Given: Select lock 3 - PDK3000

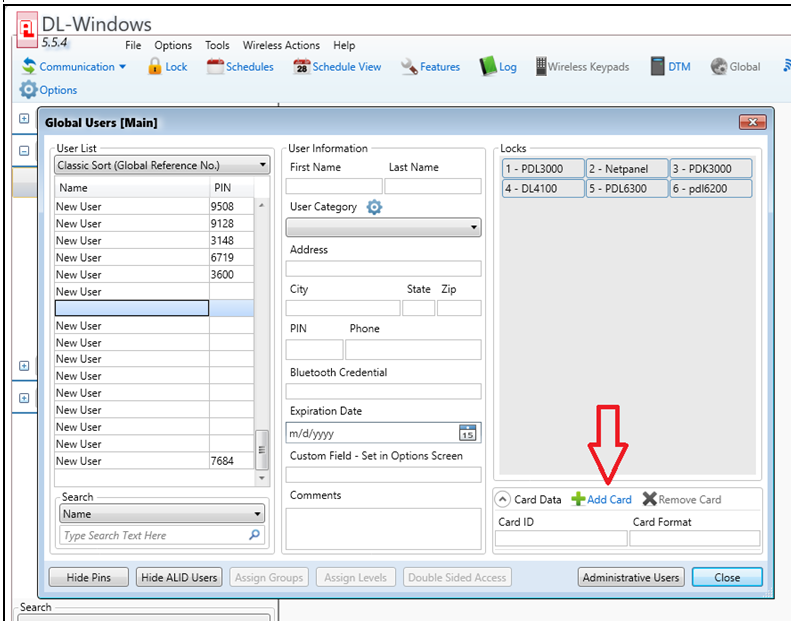Looking at the screenshot, I should pyautogui.click(x=711, y=168).
